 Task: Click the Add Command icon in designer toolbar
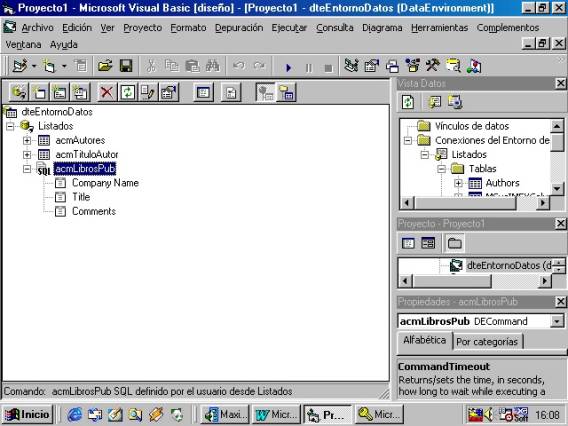(39, 92)
